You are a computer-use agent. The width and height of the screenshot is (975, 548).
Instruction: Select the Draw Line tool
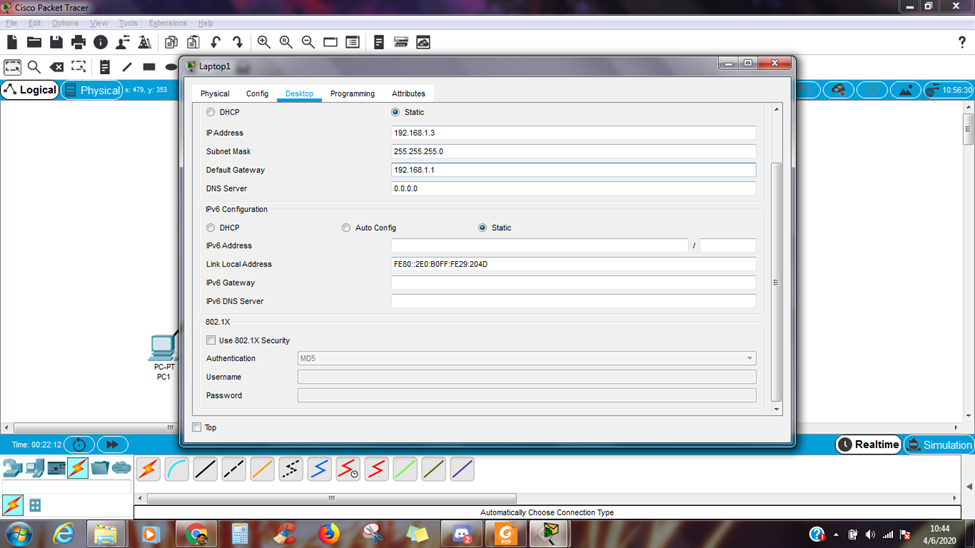pyautogui.click(x=127, y=67)
